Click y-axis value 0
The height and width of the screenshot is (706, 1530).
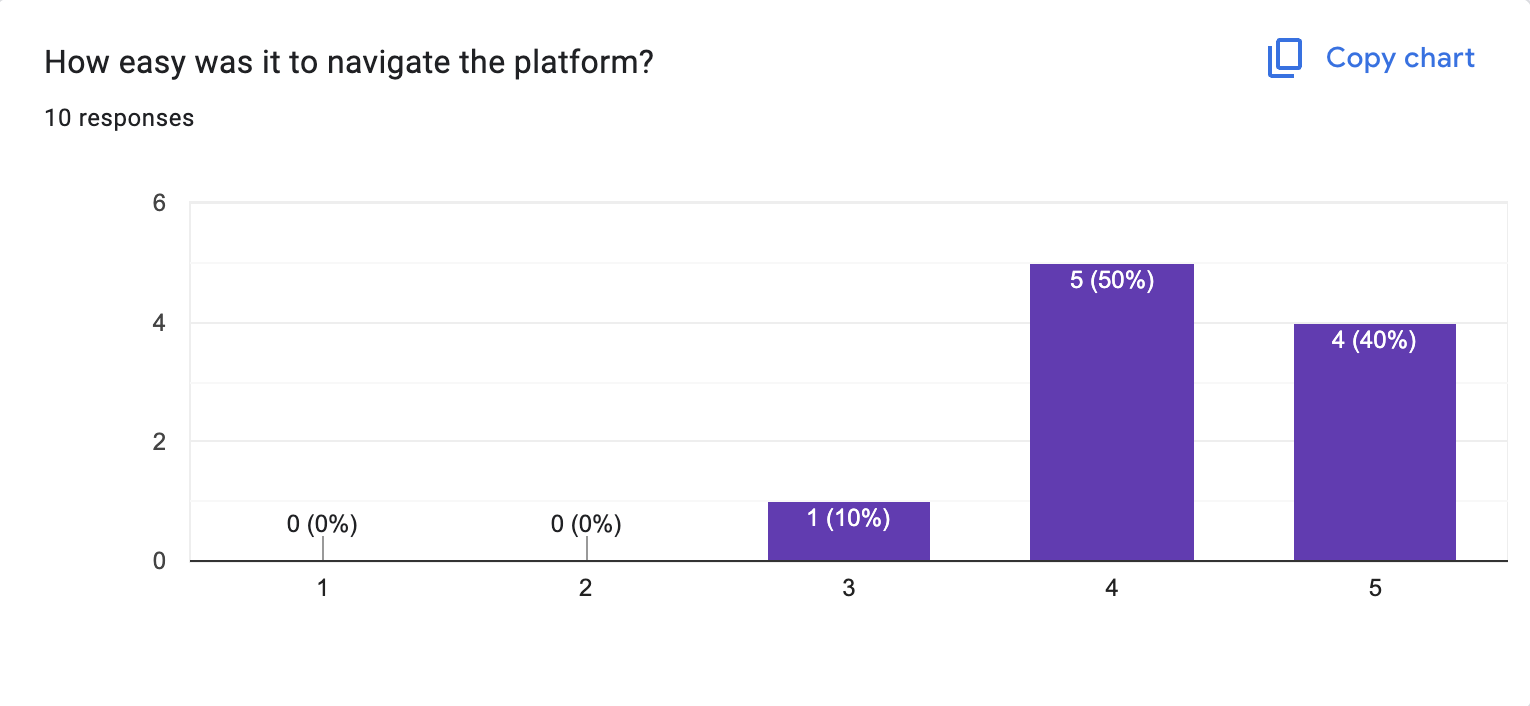[x=158, y=561]
